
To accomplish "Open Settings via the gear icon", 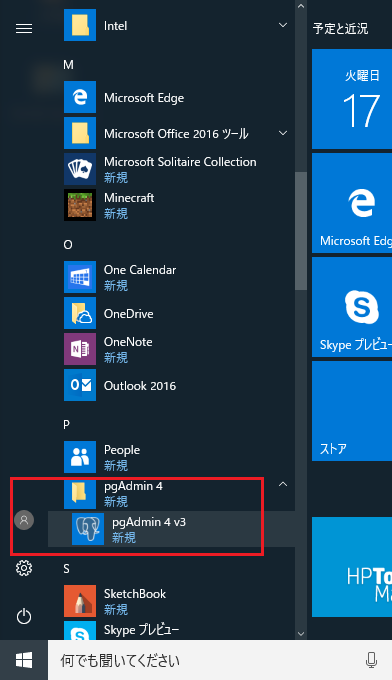I will pos(24,568).
